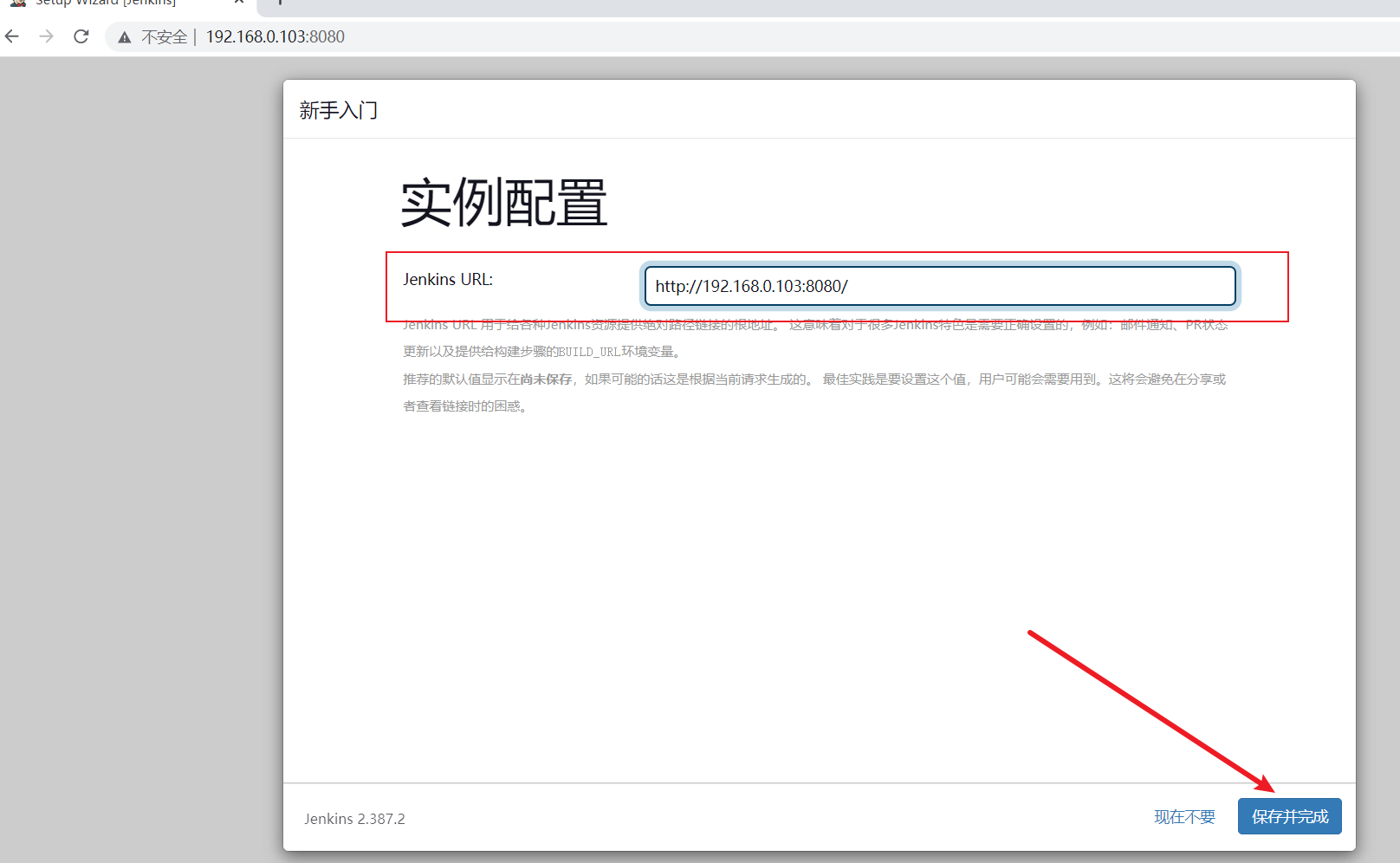Click into the Jenkins URL input field

(x=939, y=286)
